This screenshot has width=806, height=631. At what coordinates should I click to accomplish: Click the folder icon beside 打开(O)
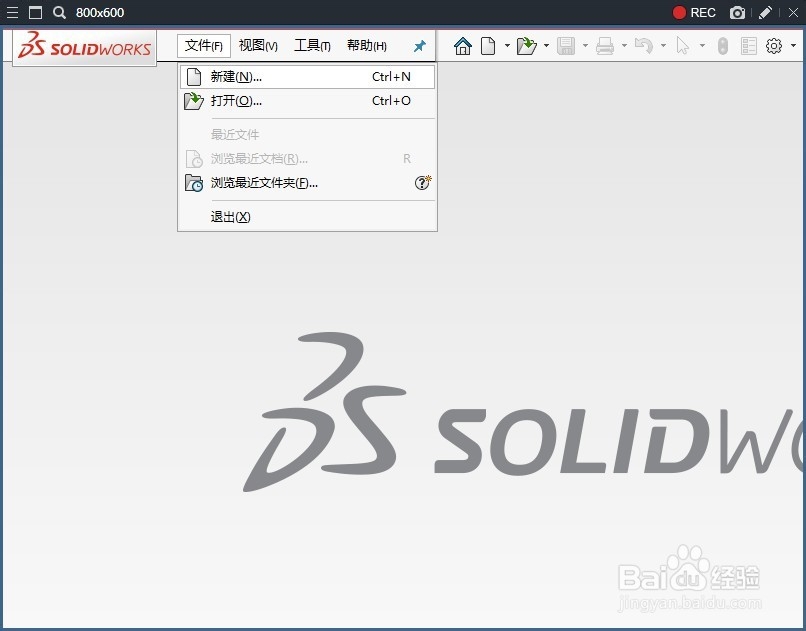(x=194, y=101)
